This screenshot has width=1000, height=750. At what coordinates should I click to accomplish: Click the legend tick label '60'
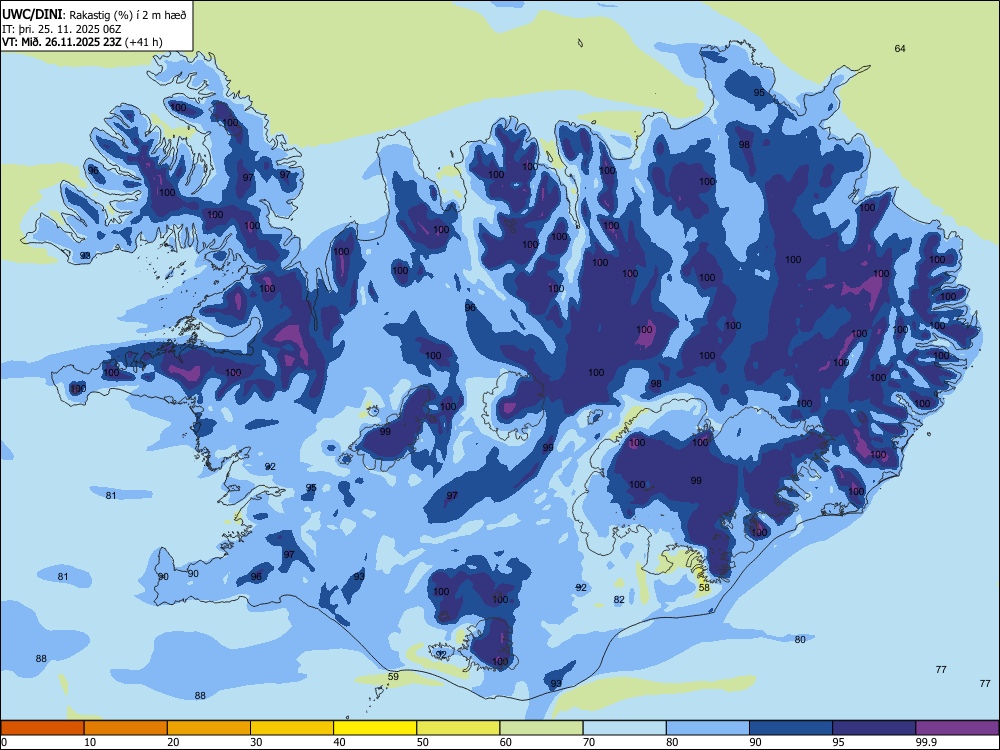point(506,742)
